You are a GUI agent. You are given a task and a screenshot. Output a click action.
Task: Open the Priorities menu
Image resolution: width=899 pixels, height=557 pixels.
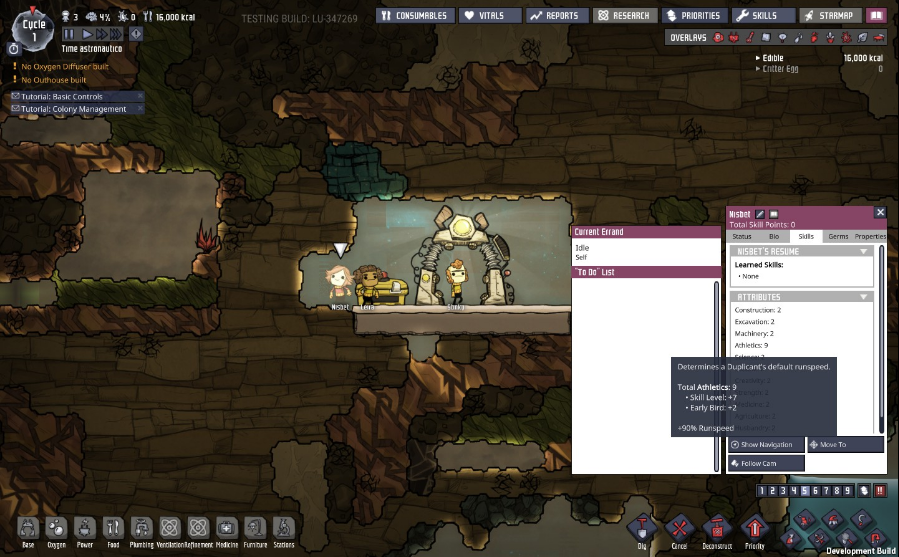click(694, 15)
